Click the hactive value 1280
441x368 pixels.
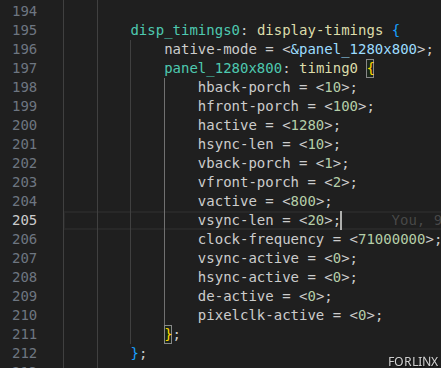click(x=307, y=125)
